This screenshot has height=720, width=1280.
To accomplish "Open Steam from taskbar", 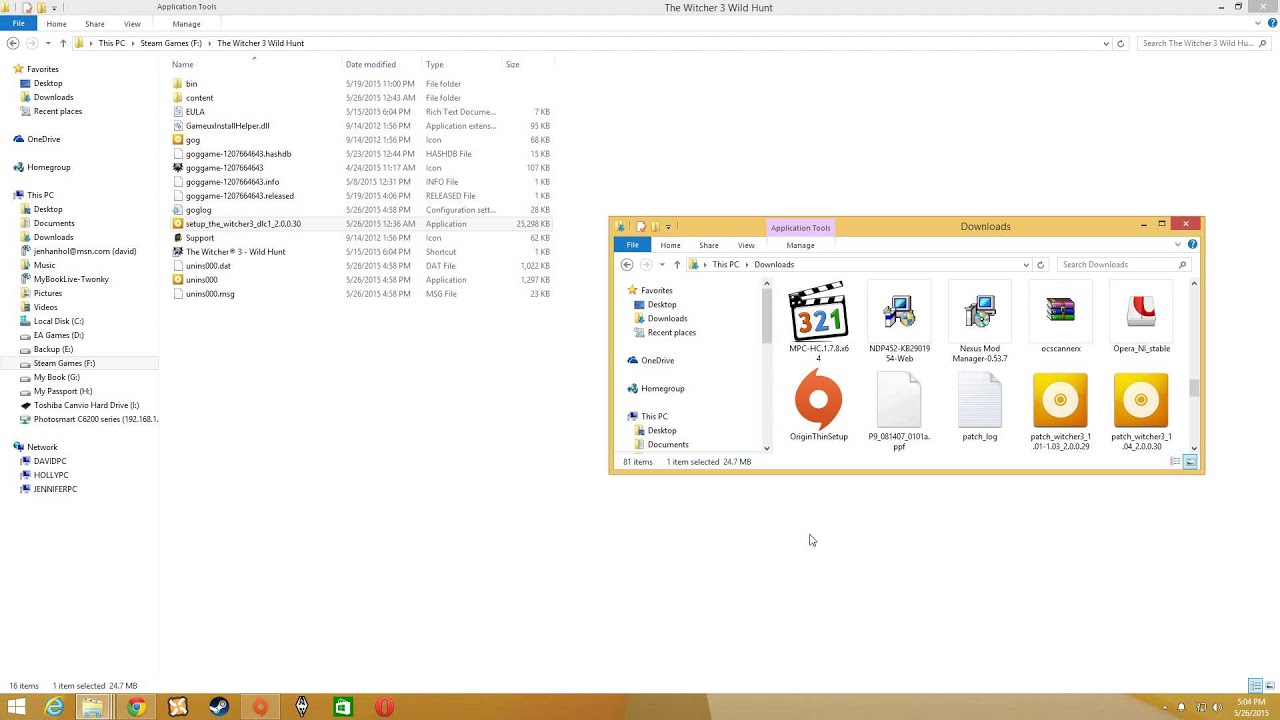I will (x=219, y=707).
